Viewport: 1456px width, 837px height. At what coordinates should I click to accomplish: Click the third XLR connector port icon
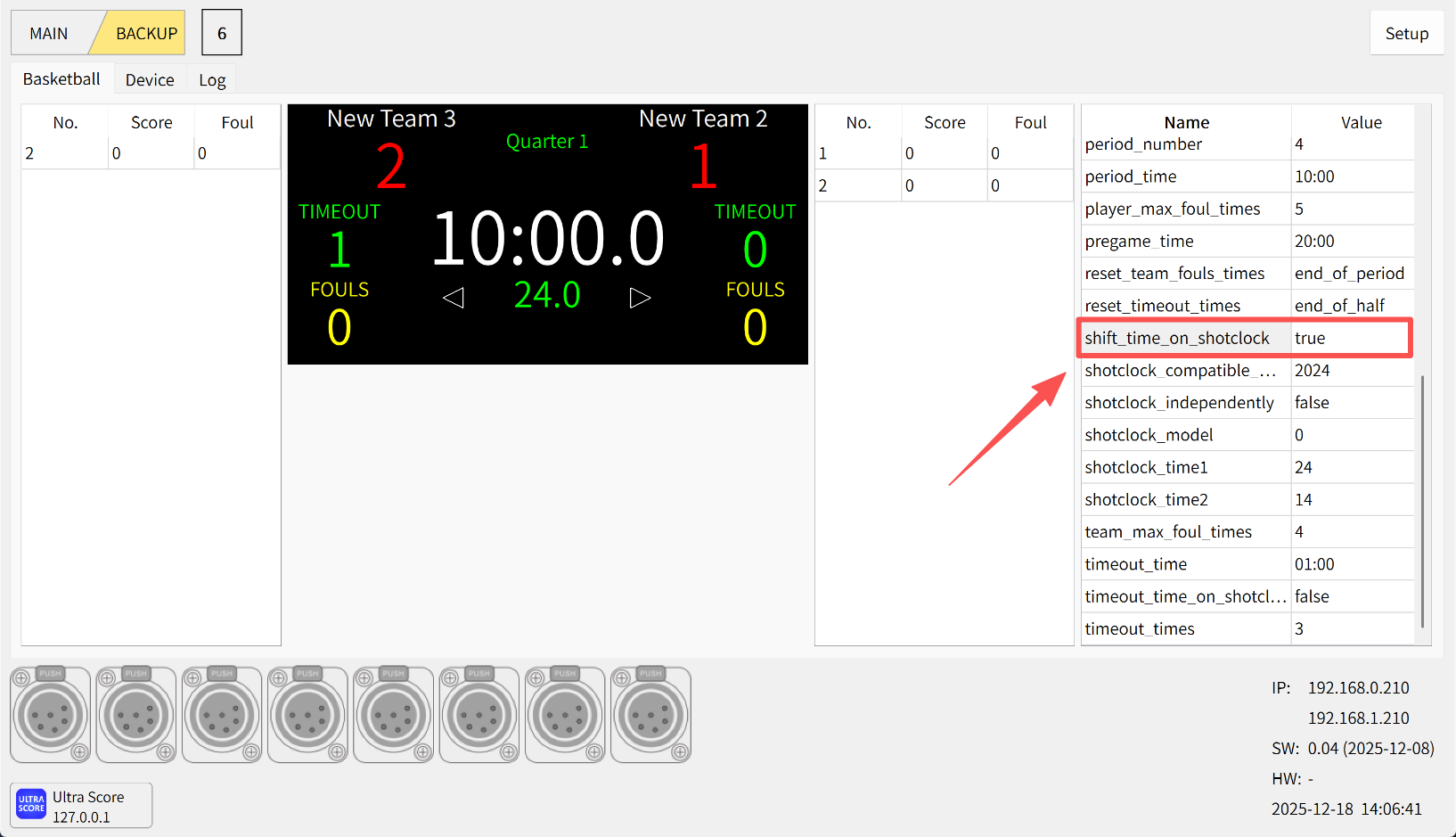tap(222, 715)
